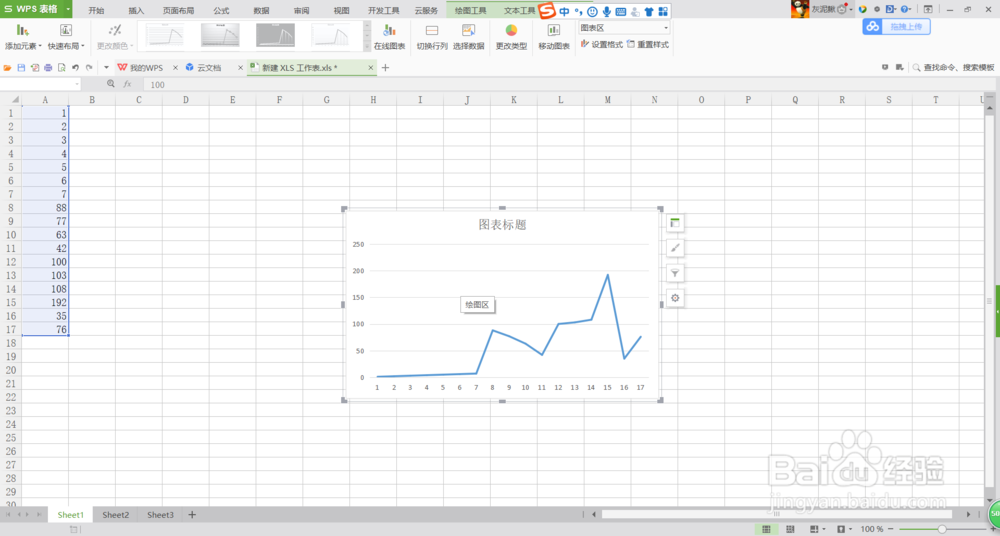This screenshot has width=1000, height=536.
Task: Switch to the 云文档 document tab
Action: click(209, 68)
